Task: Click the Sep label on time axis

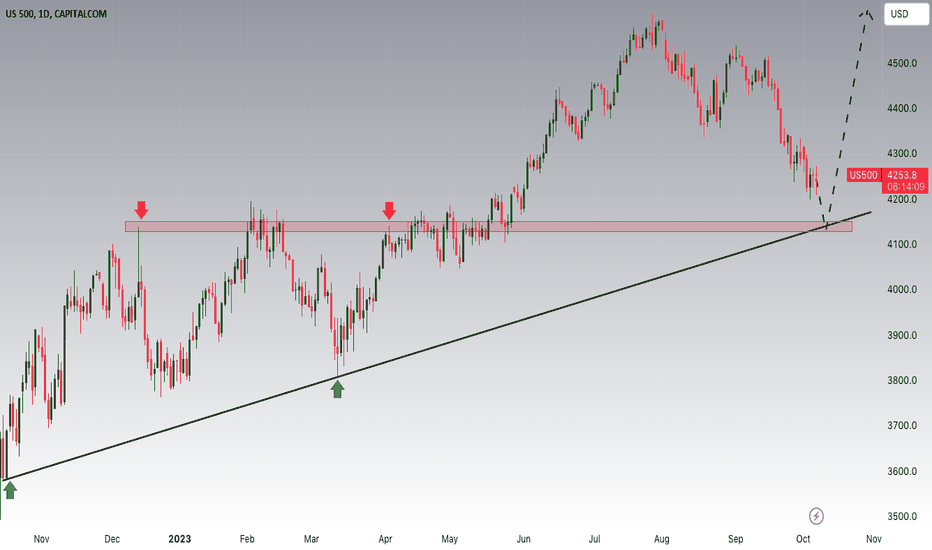Action: [x=735, y=539]
